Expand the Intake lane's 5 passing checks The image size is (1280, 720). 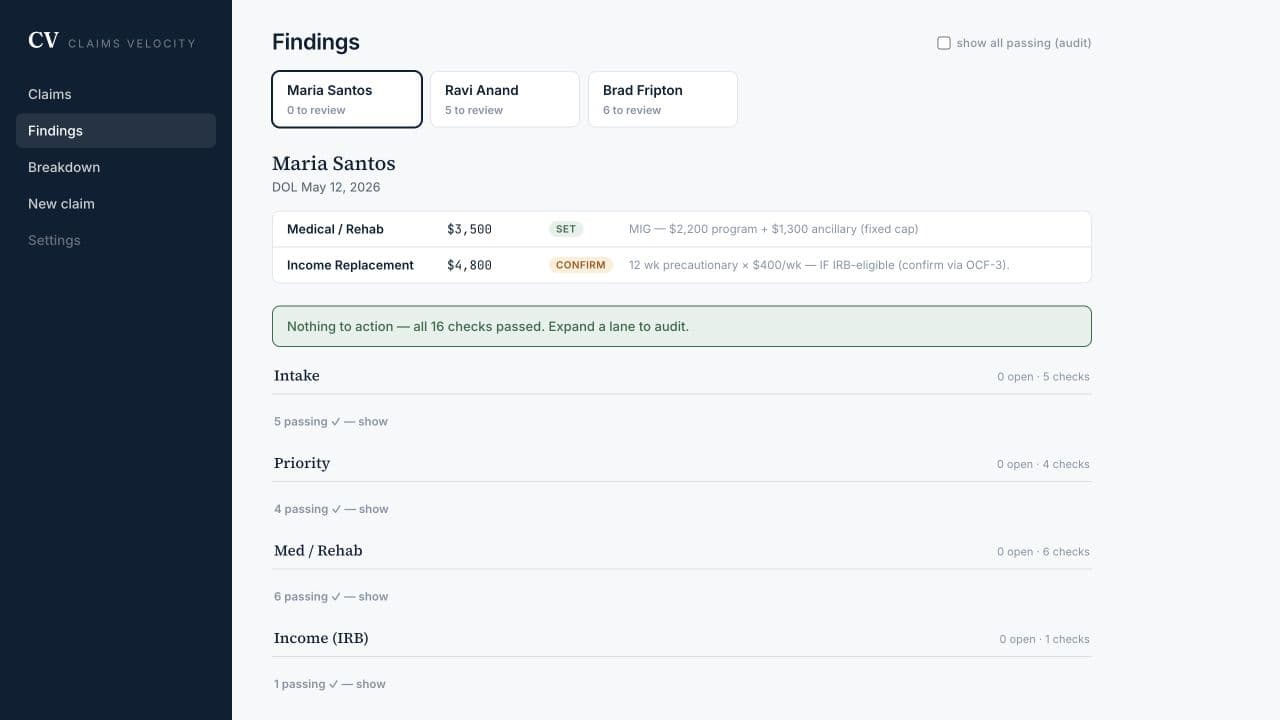click(331, 422)
